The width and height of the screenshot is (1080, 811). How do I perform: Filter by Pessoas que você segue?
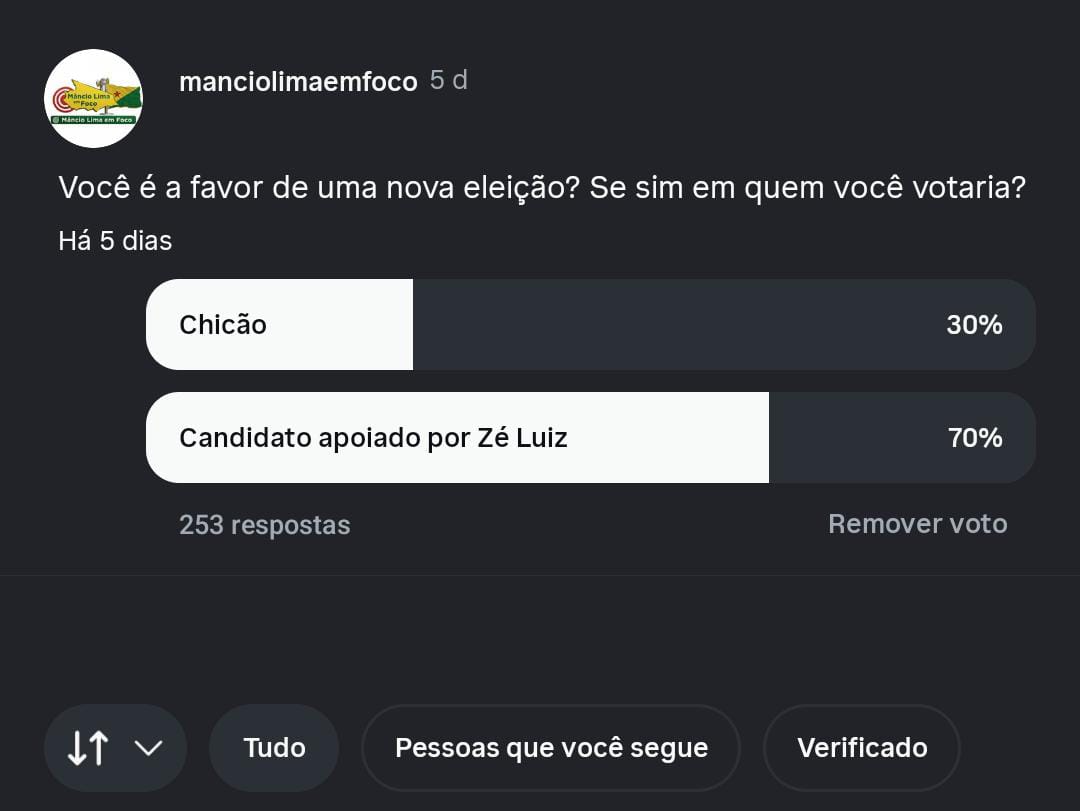coord(551,748)
